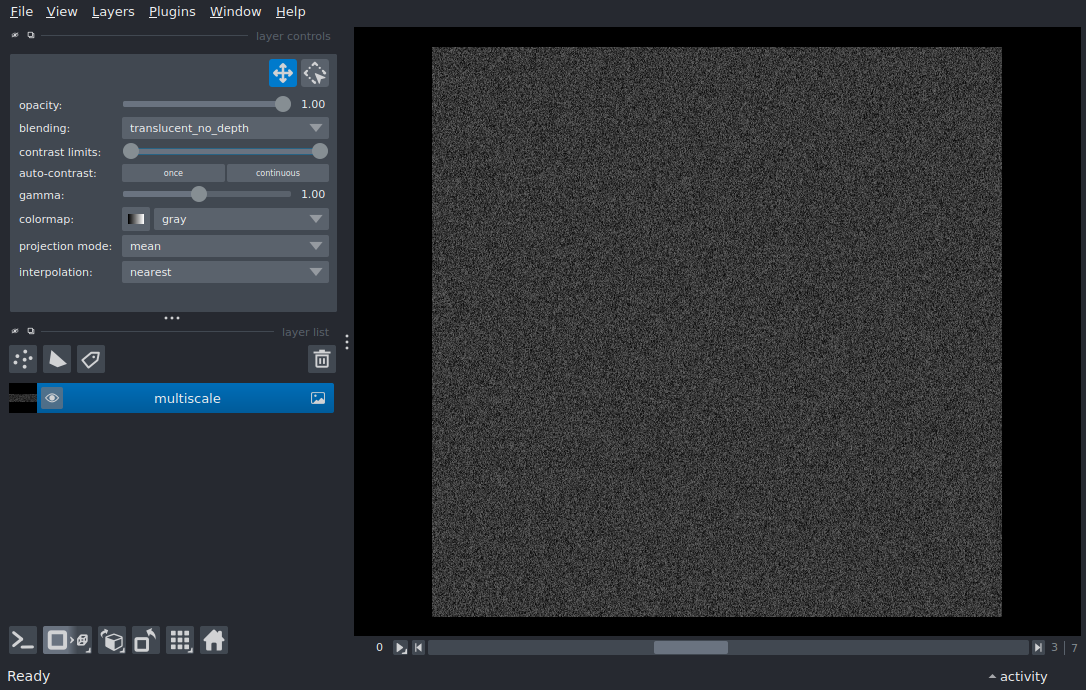Image resolution: width=1086 pixels, height=690 pixels.
Task: Activate the pan/zoom mode button
Action: point(282,73)
